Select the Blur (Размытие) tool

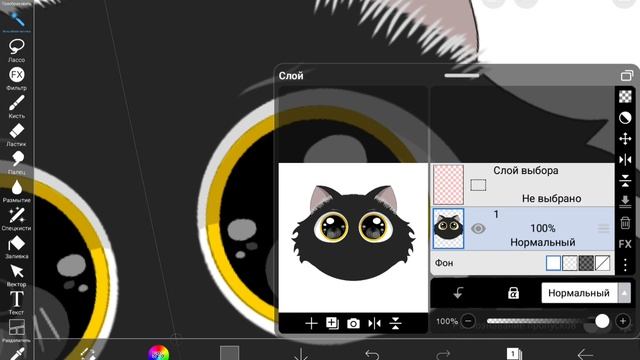click(x=16, y=191)
